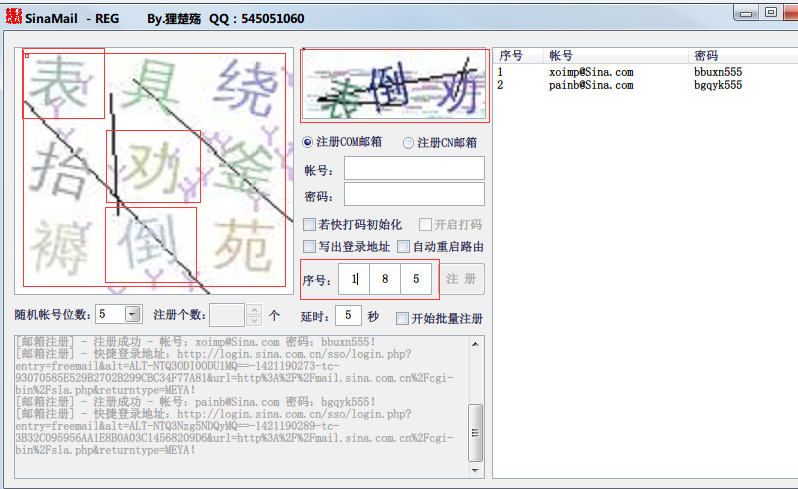The image size is (798, 489).
Task: Click the 密码 input field
Action: [x=414, y=194]
